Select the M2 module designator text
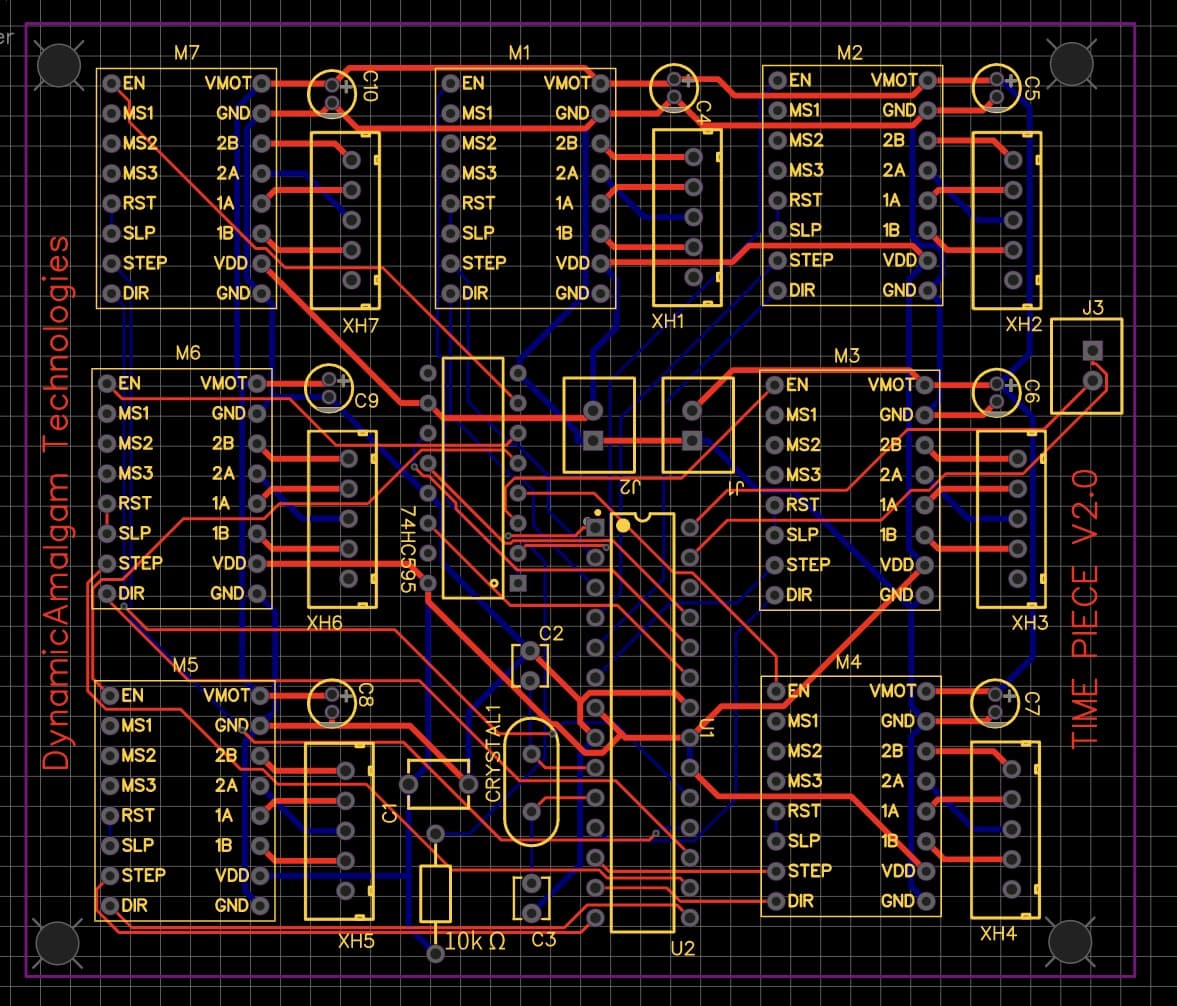 click(x=850, y=53)
